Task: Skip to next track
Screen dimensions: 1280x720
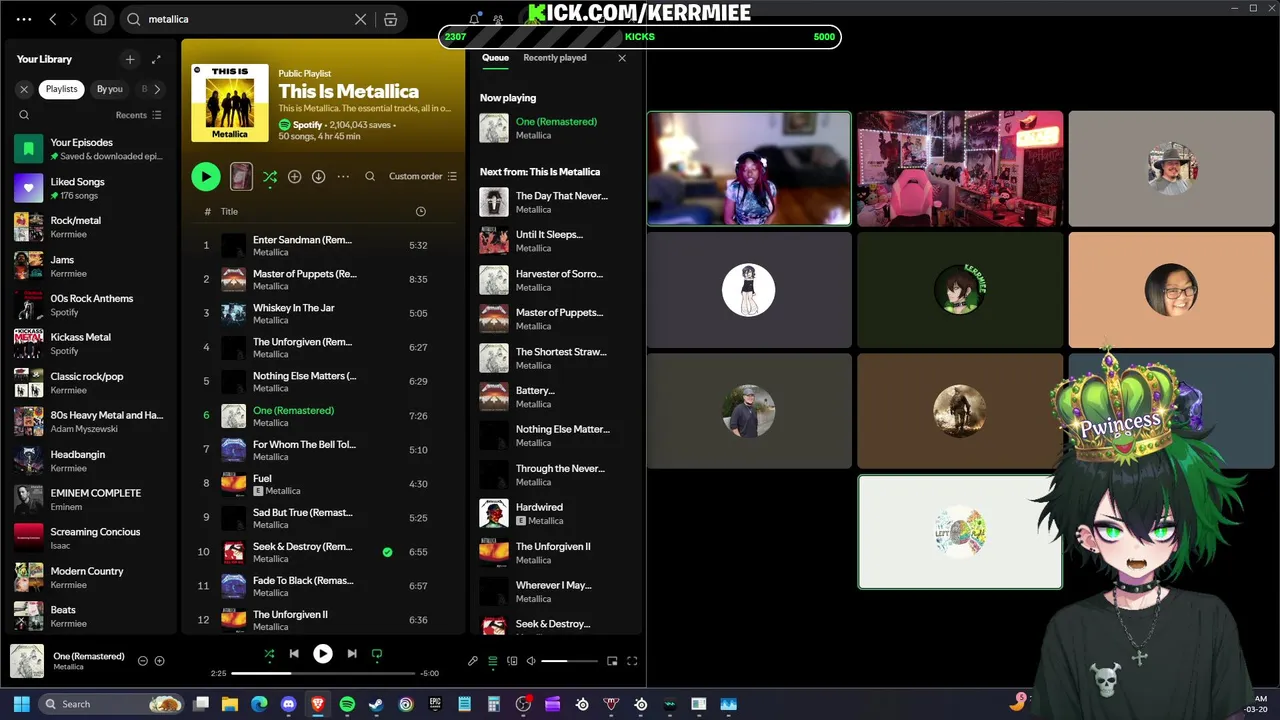Action: 352,654
